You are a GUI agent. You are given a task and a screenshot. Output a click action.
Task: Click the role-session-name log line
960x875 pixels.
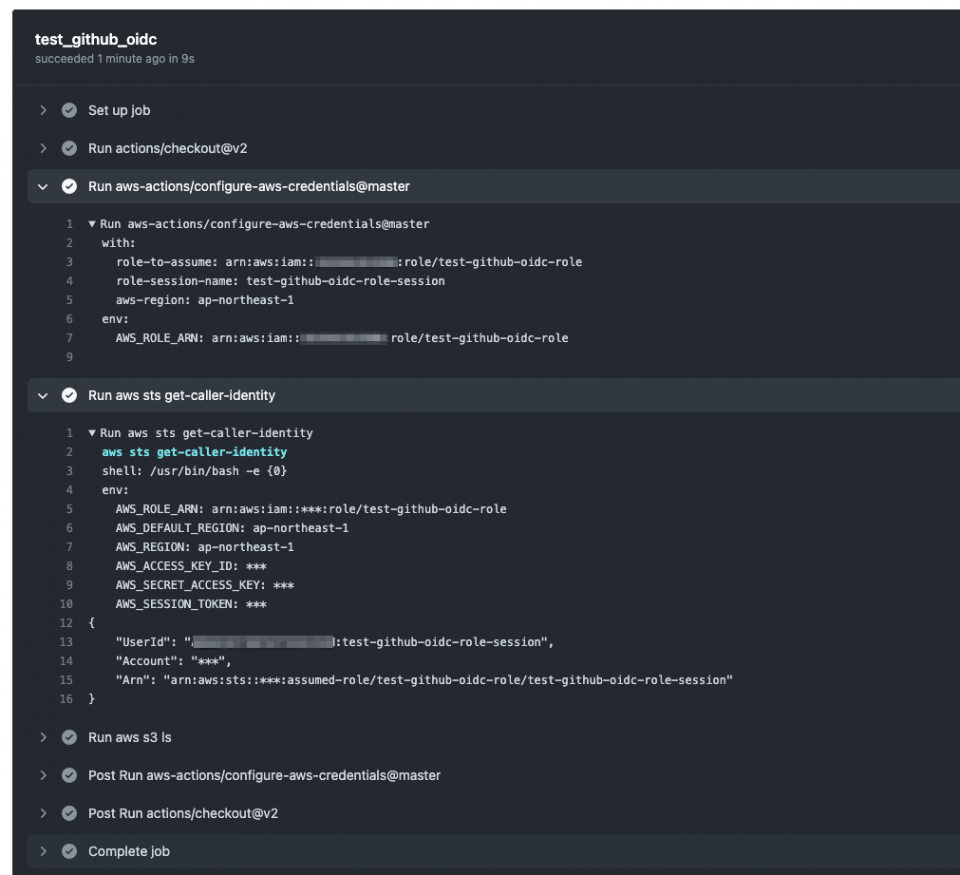[280, 281]
